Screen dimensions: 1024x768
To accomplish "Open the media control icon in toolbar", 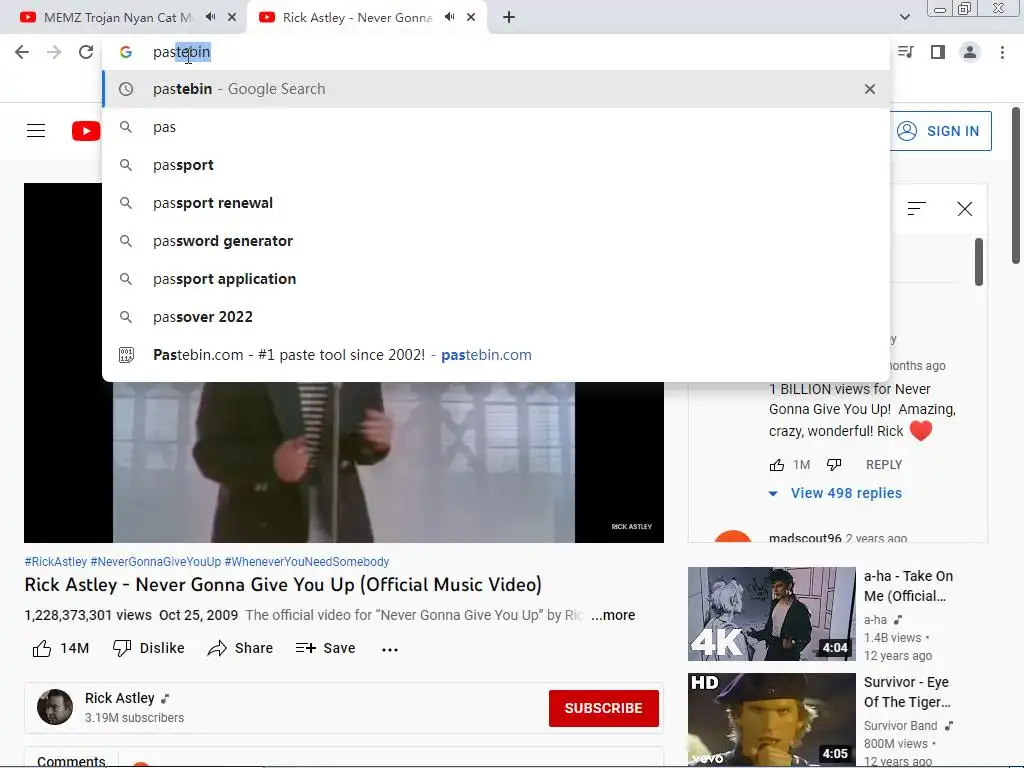I will coord(906,52).
